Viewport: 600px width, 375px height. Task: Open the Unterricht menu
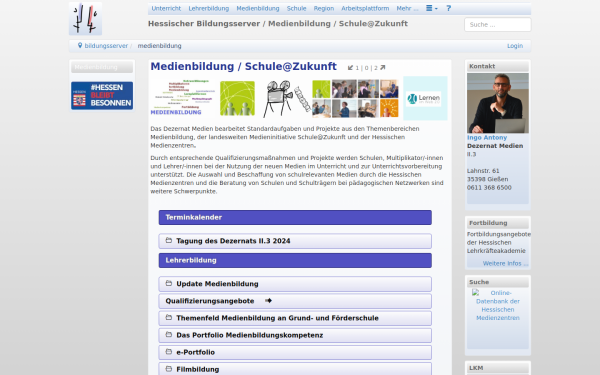[x=166, y=8]
